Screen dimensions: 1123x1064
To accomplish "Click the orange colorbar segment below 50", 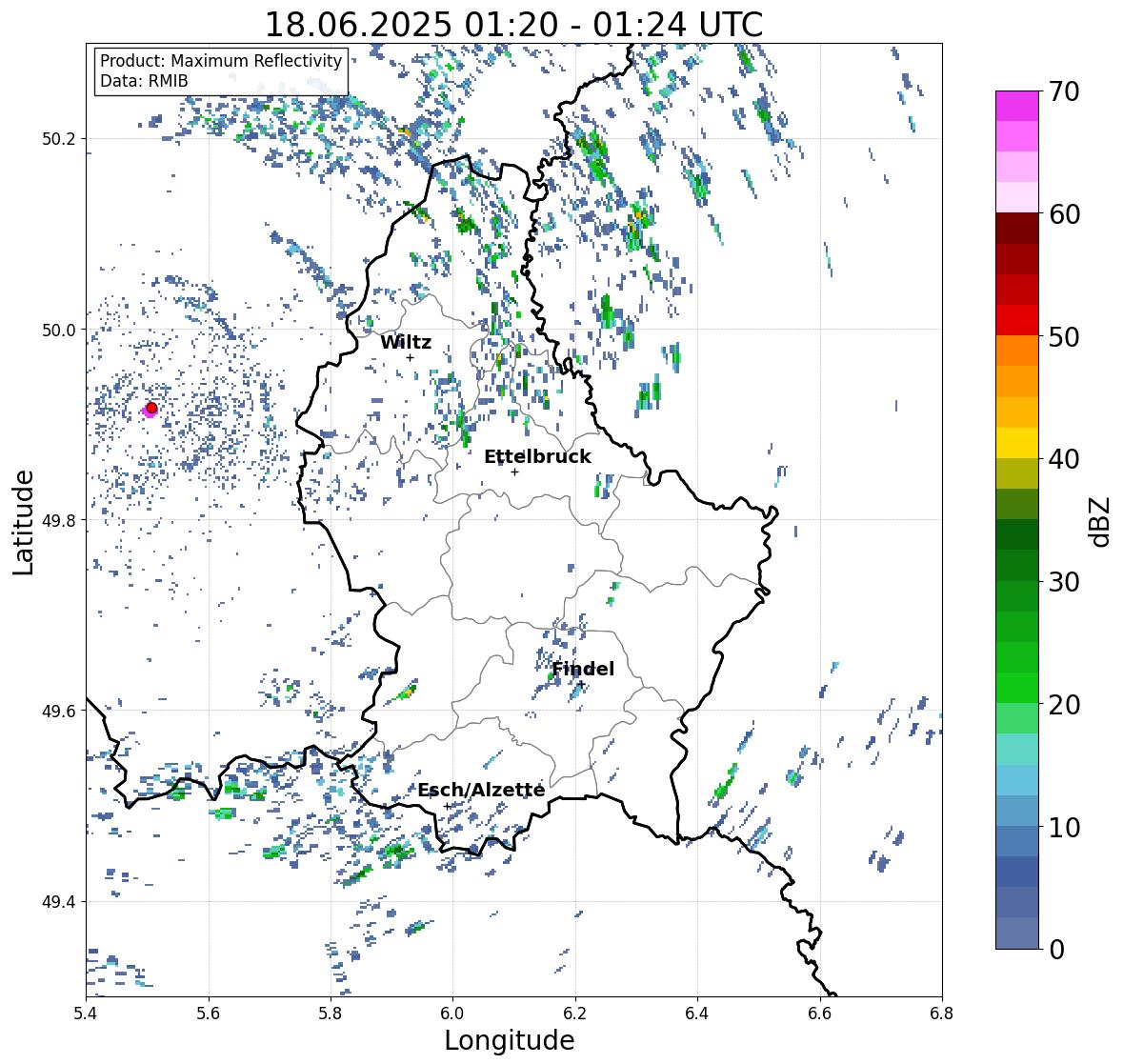I will coord(1017,351).
